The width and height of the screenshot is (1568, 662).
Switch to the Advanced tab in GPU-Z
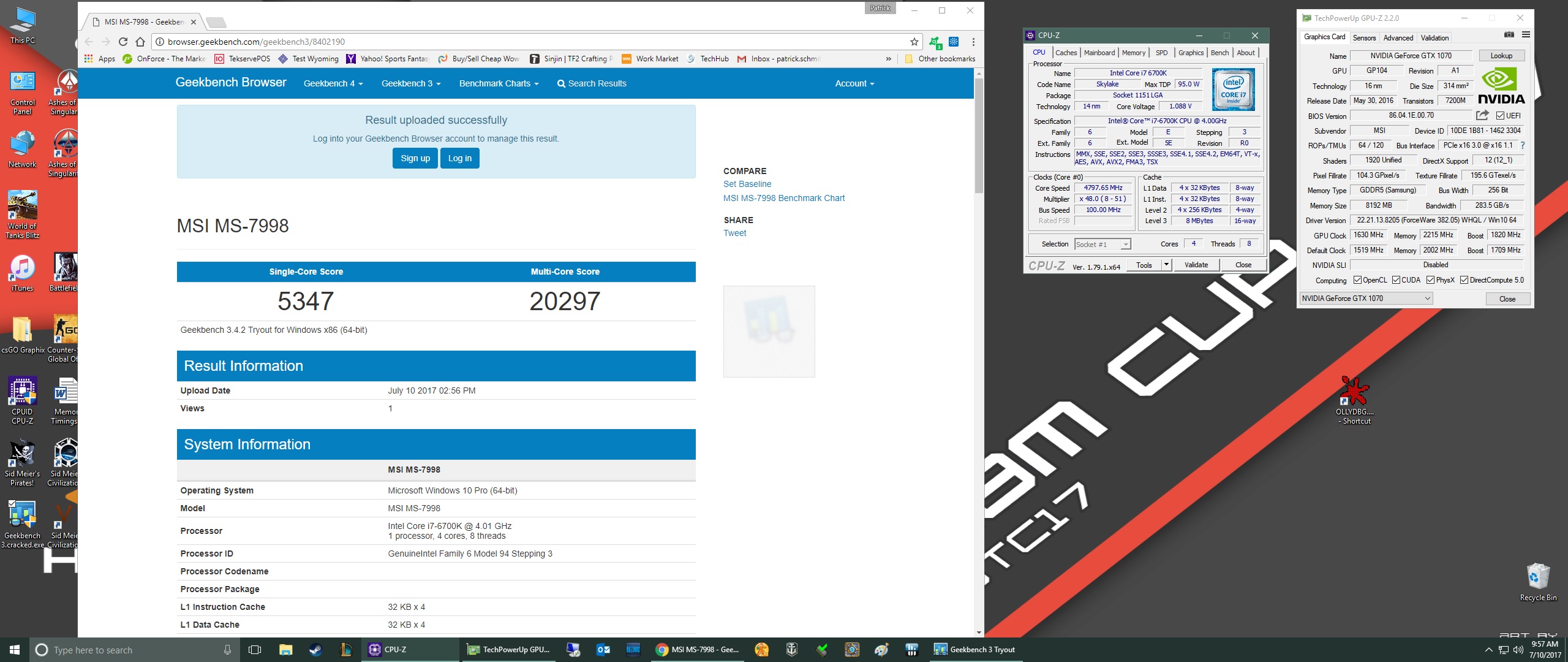click(x=1398, y=38)
